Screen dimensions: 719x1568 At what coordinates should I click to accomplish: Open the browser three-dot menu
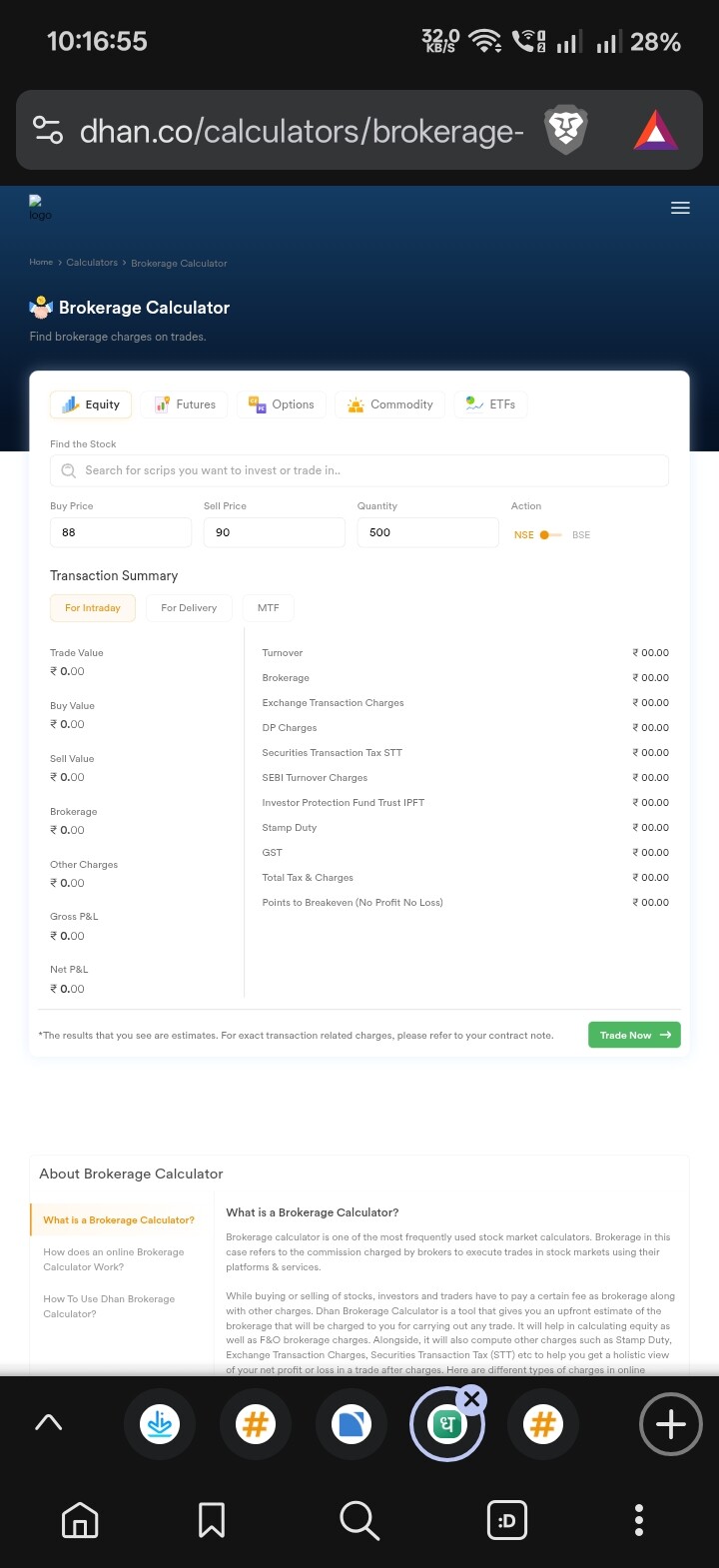639,1520
